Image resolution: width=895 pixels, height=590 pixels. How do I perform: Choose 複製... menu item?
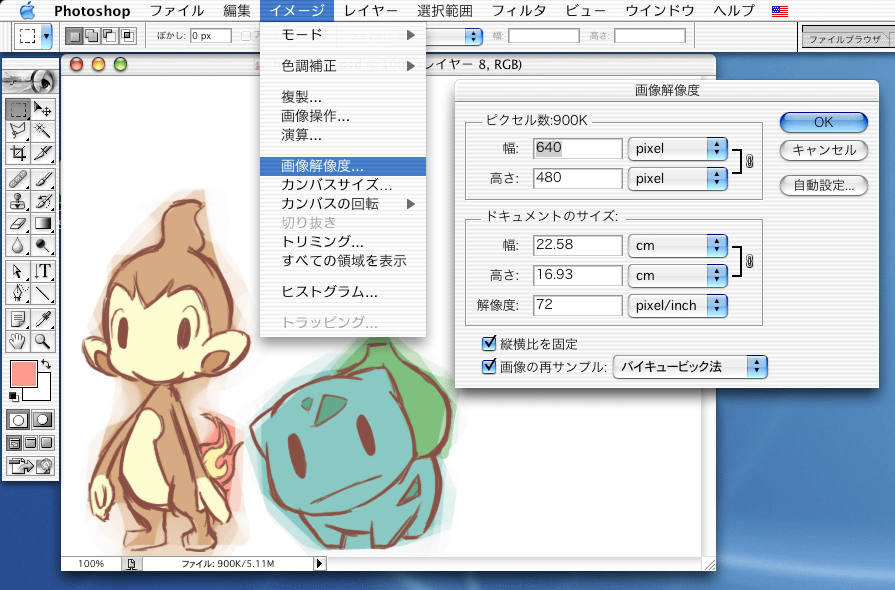click(342, 96)
